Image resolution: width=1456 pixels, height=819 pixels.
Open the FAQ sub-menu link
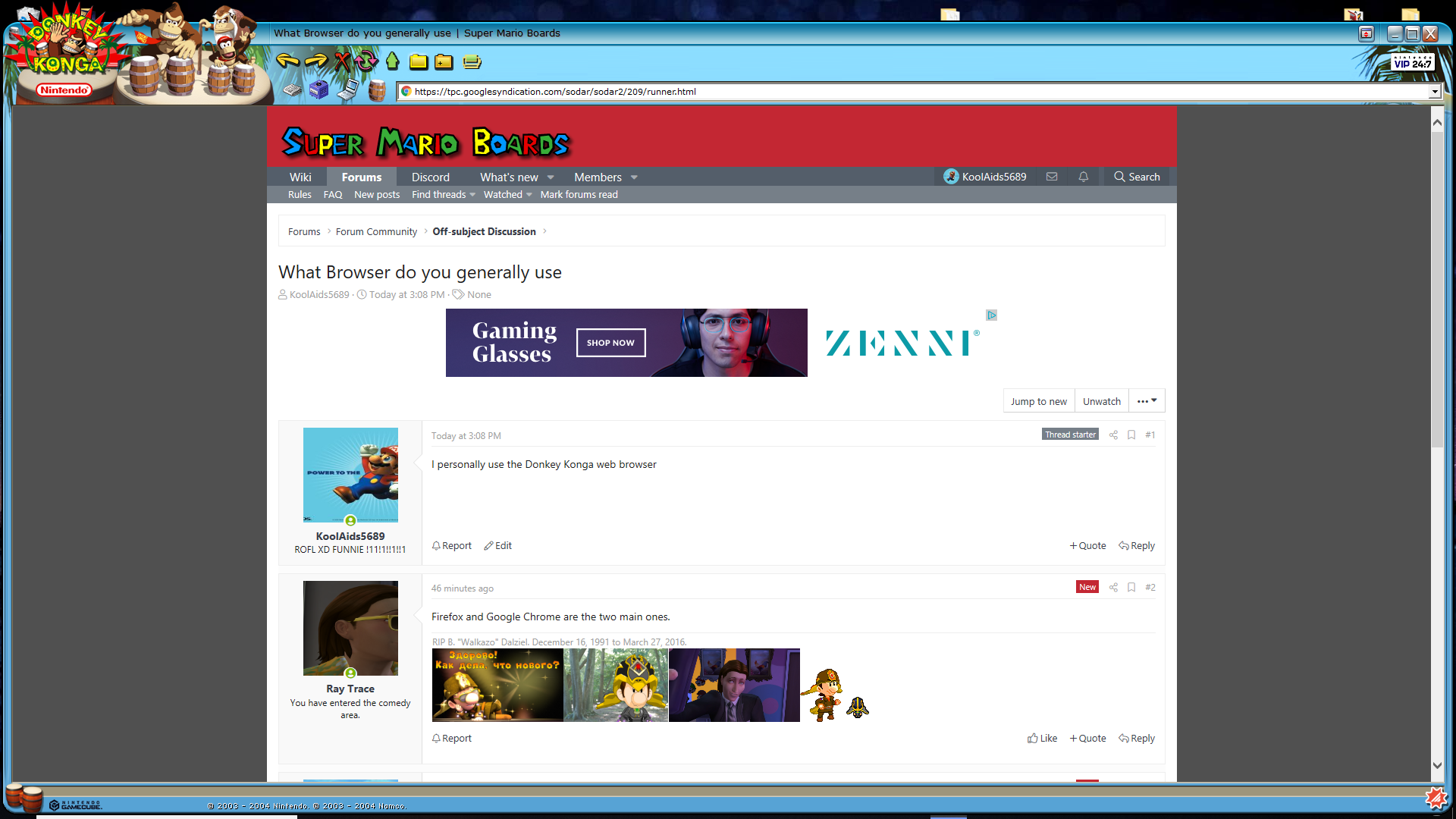click(x=333, y=195)
